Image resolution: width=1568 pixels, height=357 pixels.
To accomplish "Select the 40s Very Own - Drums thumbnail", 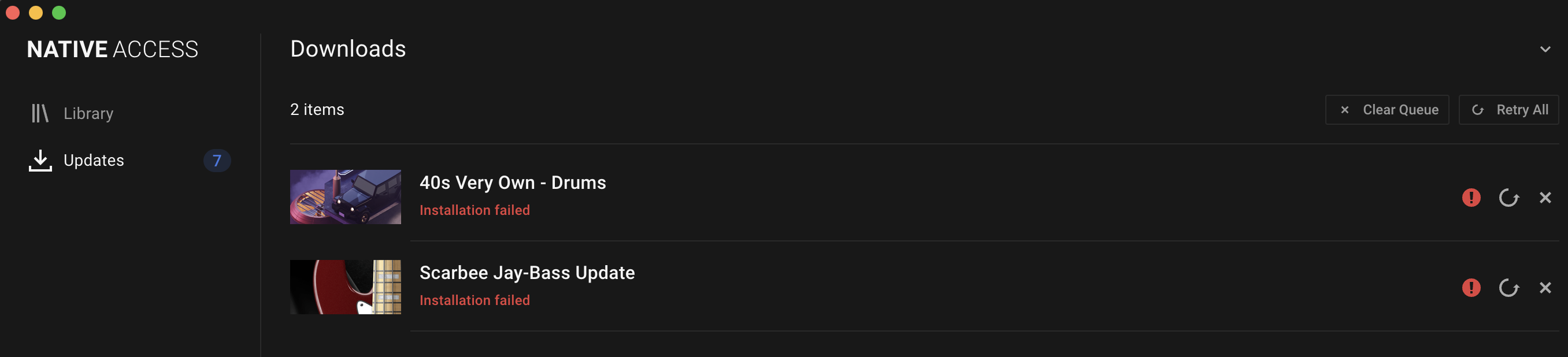I will coord(345,197).
